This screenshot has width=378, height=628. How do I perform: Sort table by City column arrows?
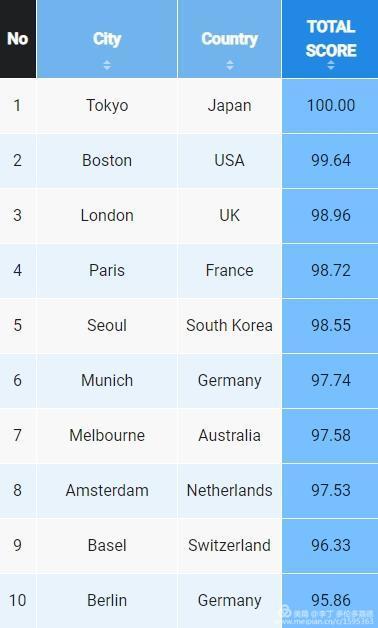coord(107,65)
